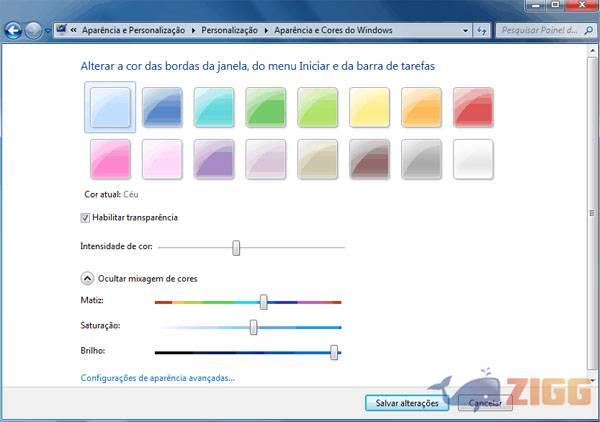600x422 pixels.
Task: Go to Personalização breadcrumb
Action: click(x=229, y=30)
